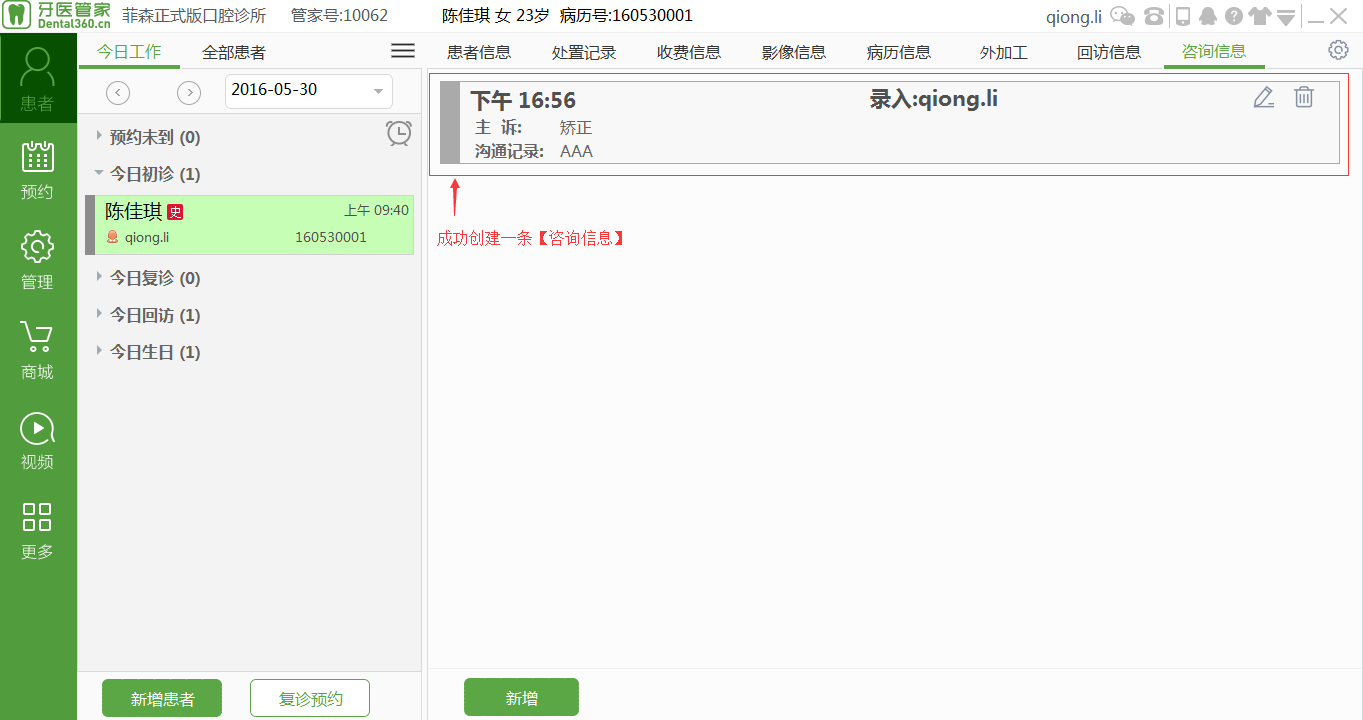
Task: Click 管家号:10062 in title bar
Action: point(339,16)
